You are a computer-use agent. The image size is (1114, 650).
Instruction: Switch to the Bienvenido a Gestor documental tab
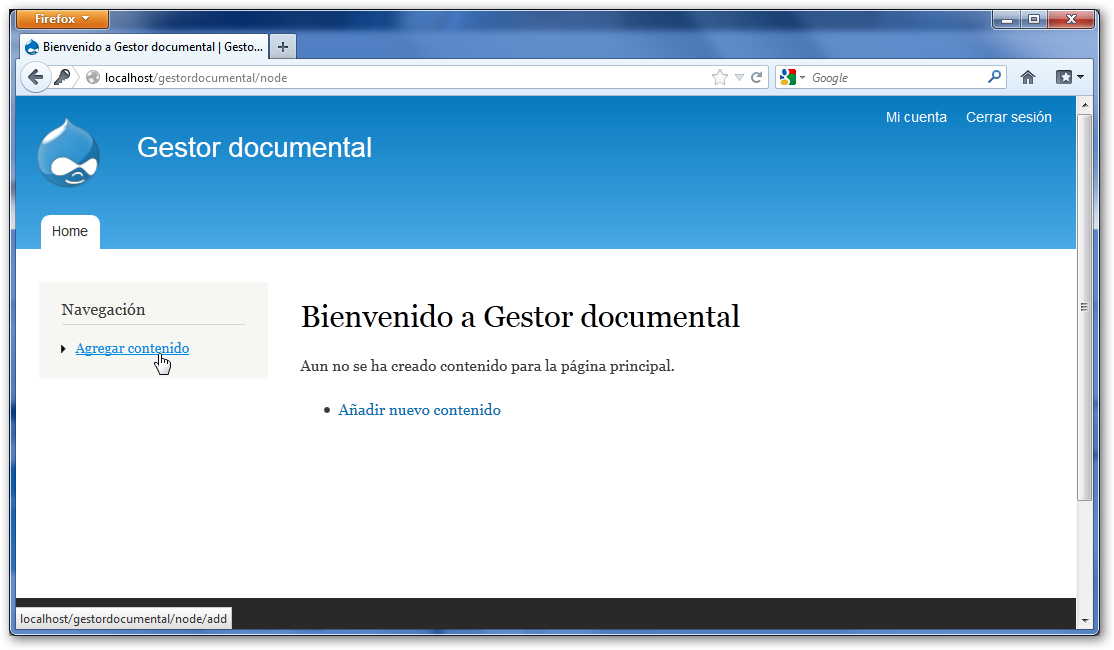pos(144,47)
